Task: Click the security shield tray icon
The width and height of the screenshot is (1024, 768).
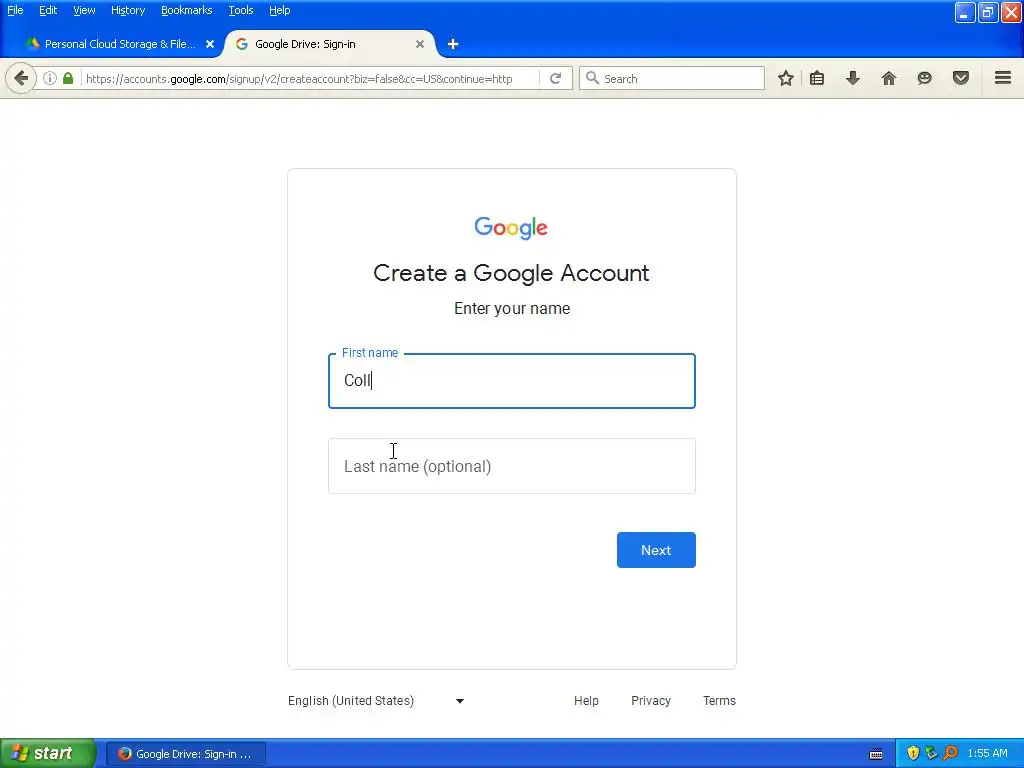Action: pos(913,753)
